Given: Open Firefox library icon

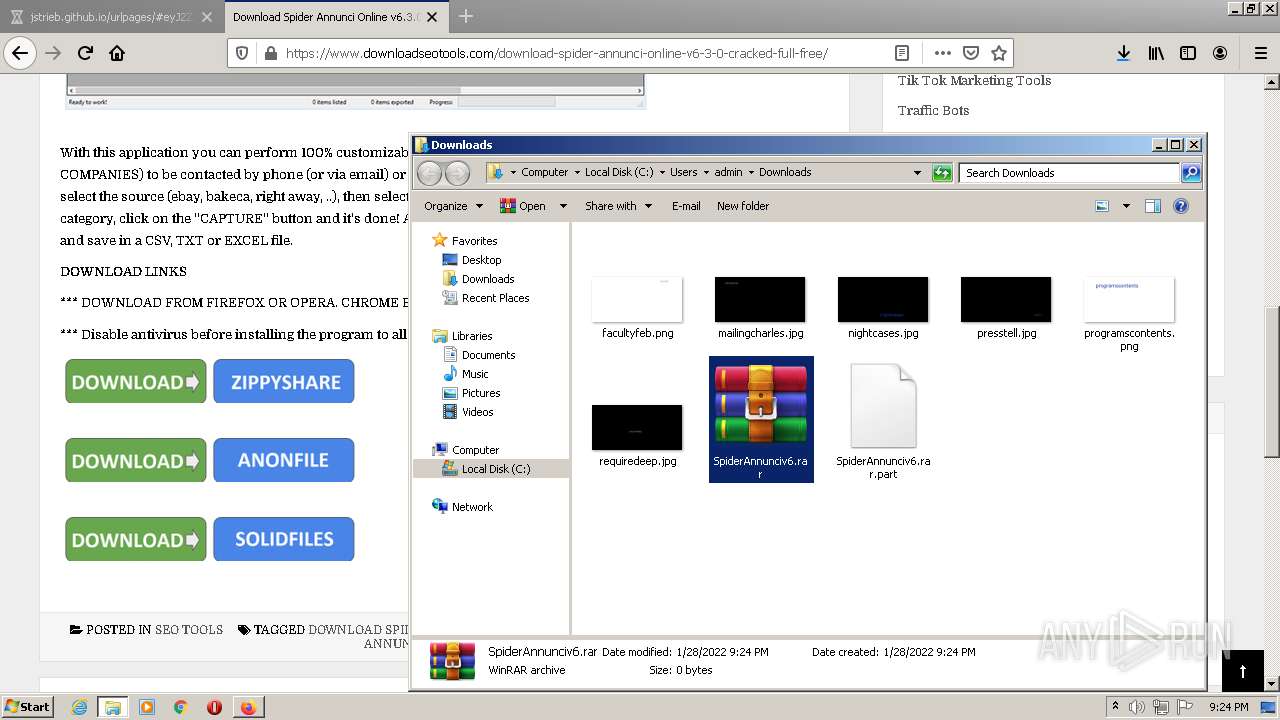Looking at the screenshot, I should click(x=1156, y=53).
